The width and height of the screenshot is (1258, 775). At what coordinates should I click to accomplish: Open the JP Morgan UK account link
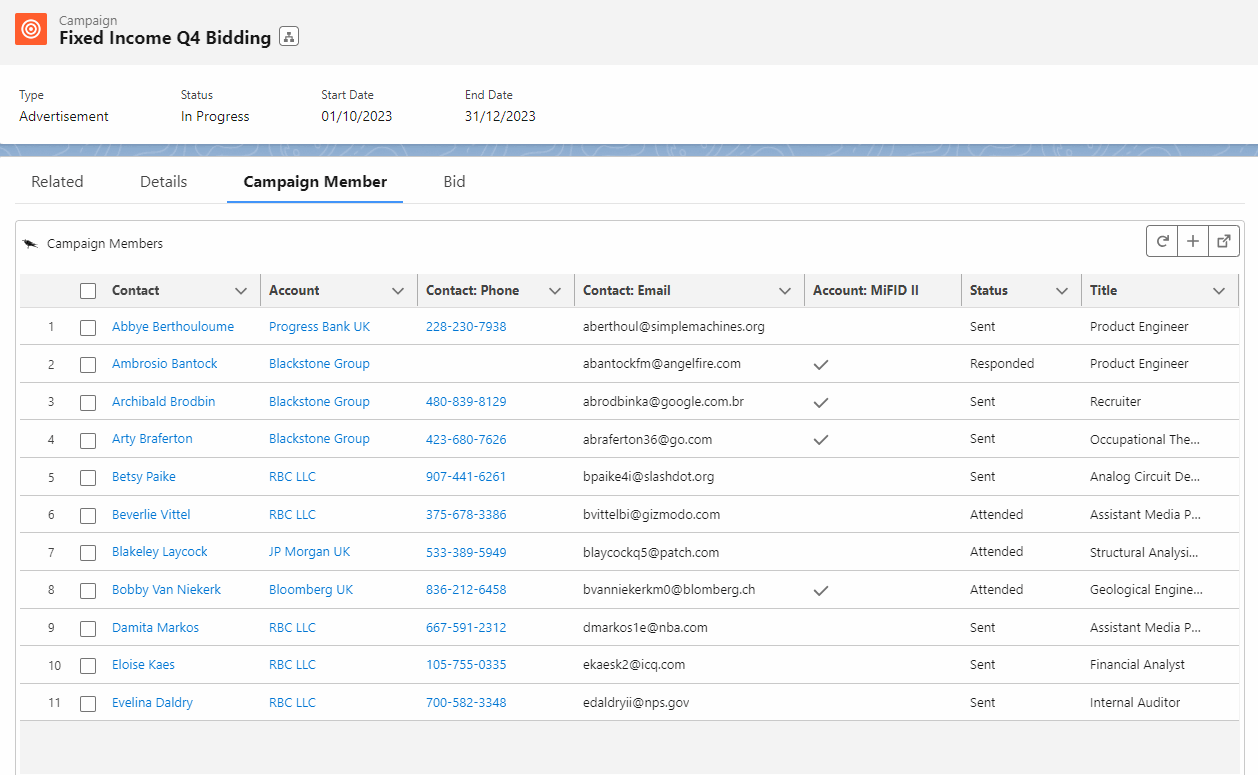(x=310, y=551)
